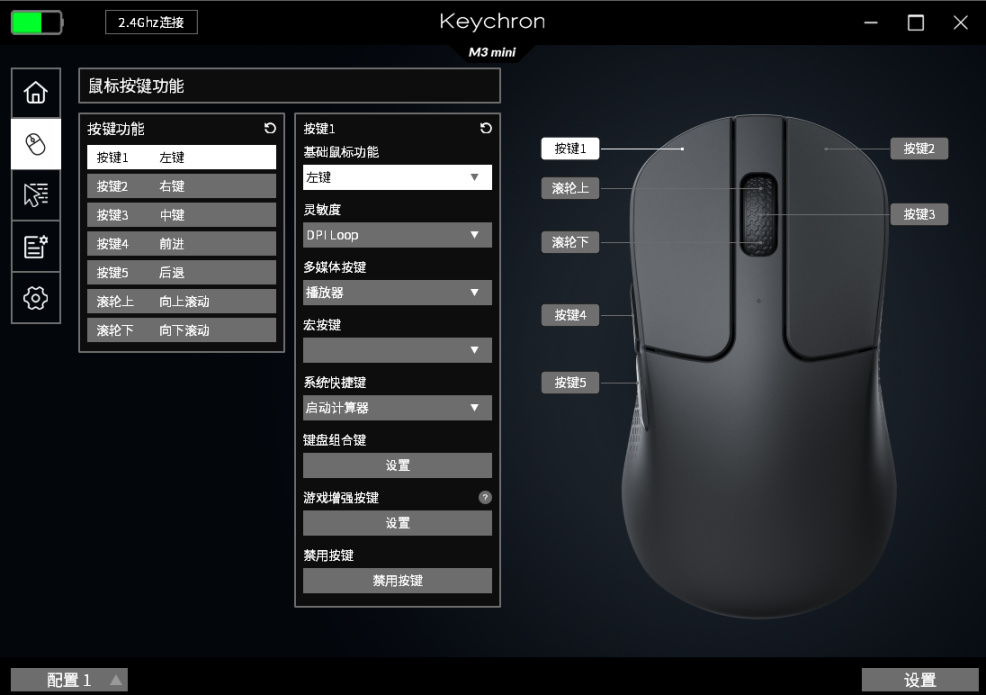
Task: Click the 禁用按键 button
Action: (397, 581)
